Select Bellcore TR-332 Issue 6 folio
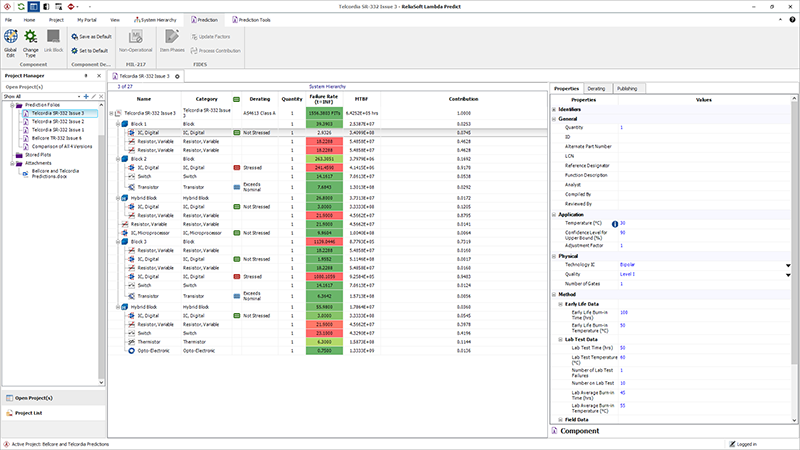The height and width of the screenshot is (450, 800). (57, 138)
